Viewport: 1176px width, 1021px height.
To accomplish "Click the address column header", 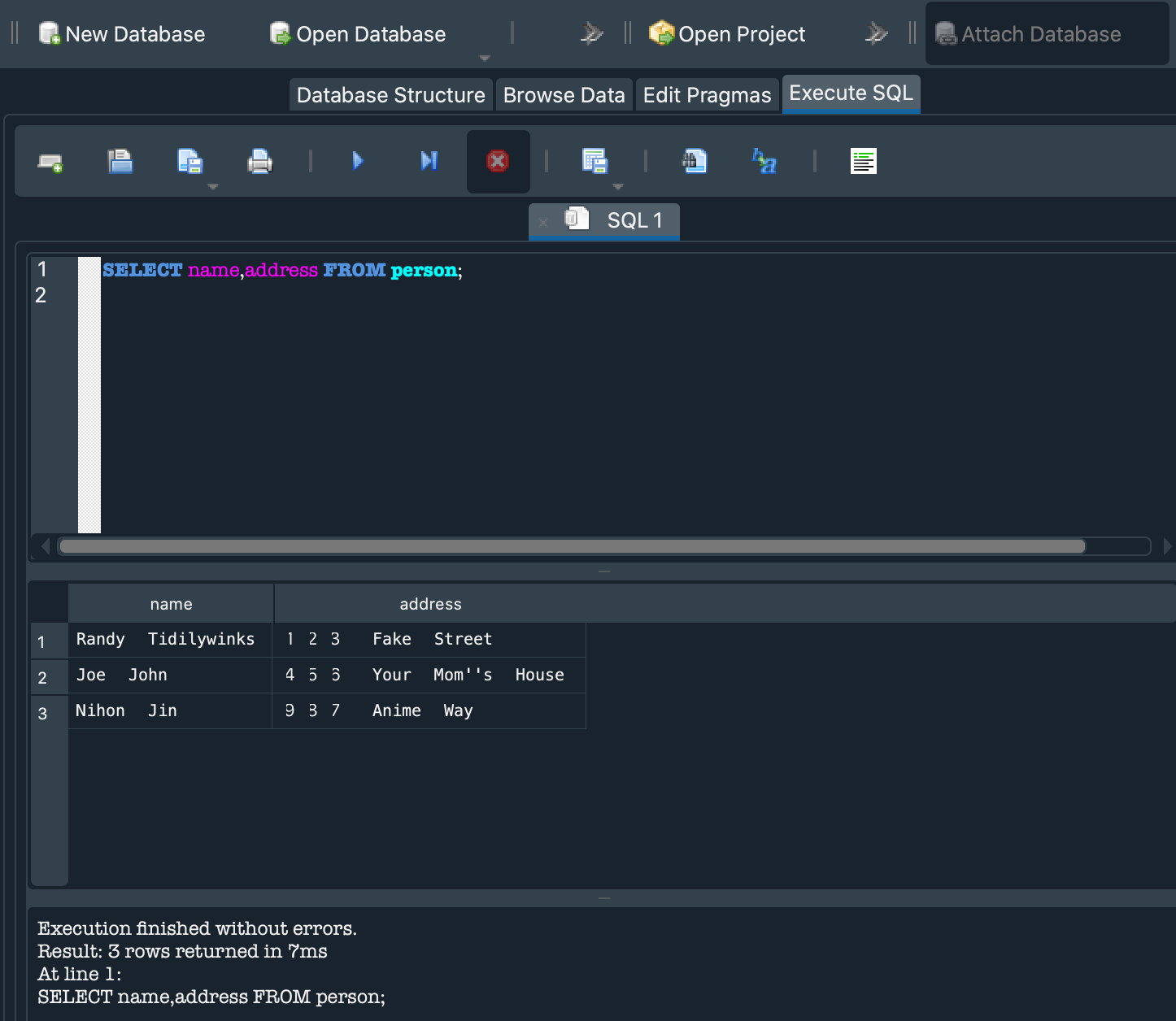I will pos(430,604).
